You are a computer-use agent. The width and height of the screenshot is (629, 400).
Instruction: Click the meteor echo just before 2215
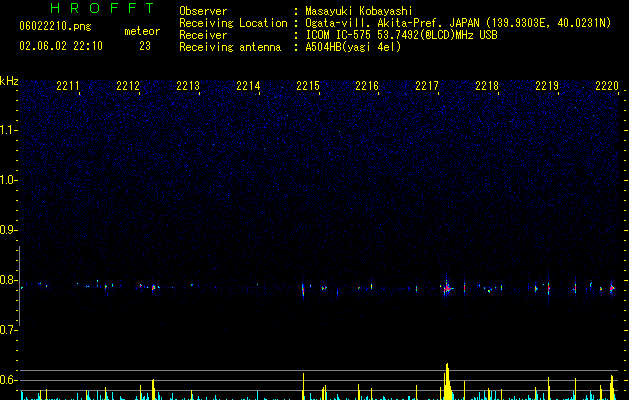coord(303,288)
